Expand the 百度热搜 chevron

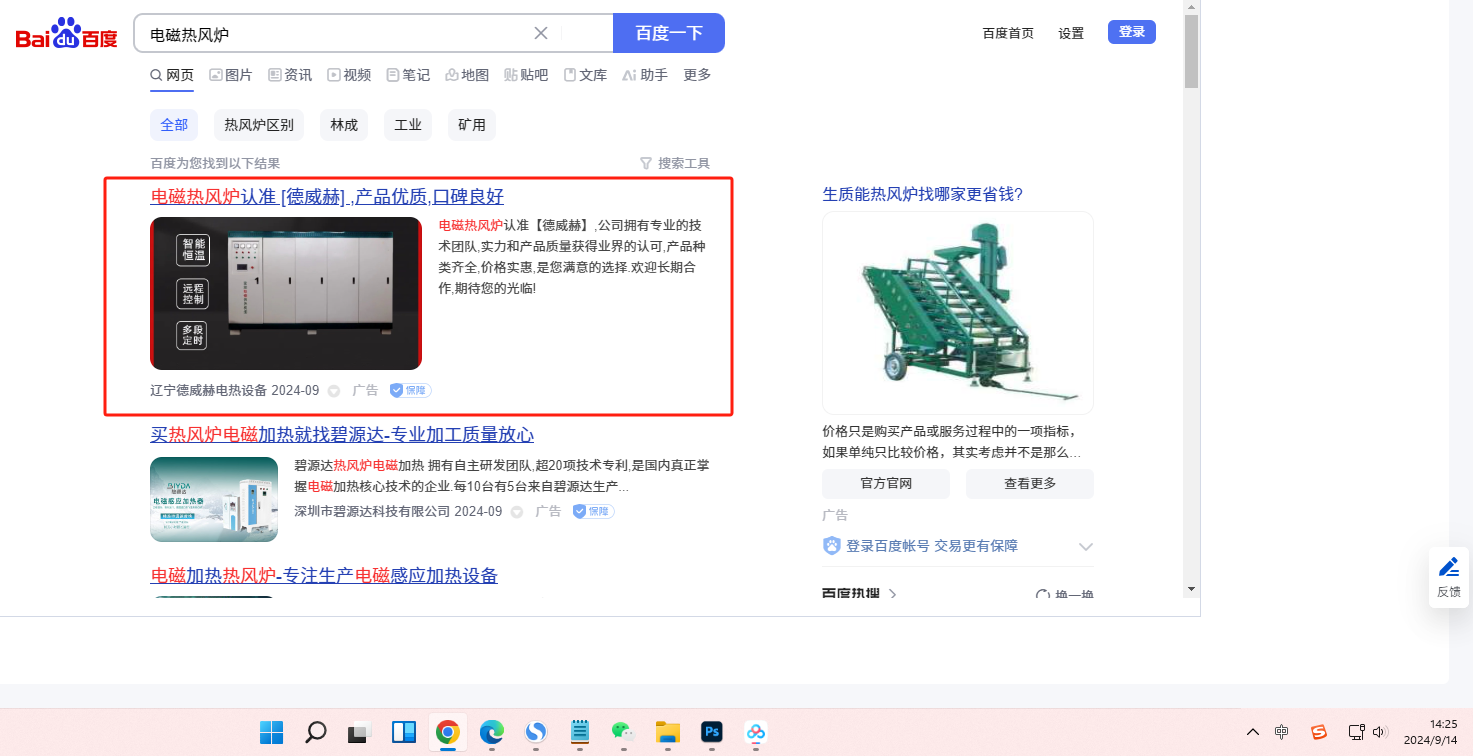893,594
